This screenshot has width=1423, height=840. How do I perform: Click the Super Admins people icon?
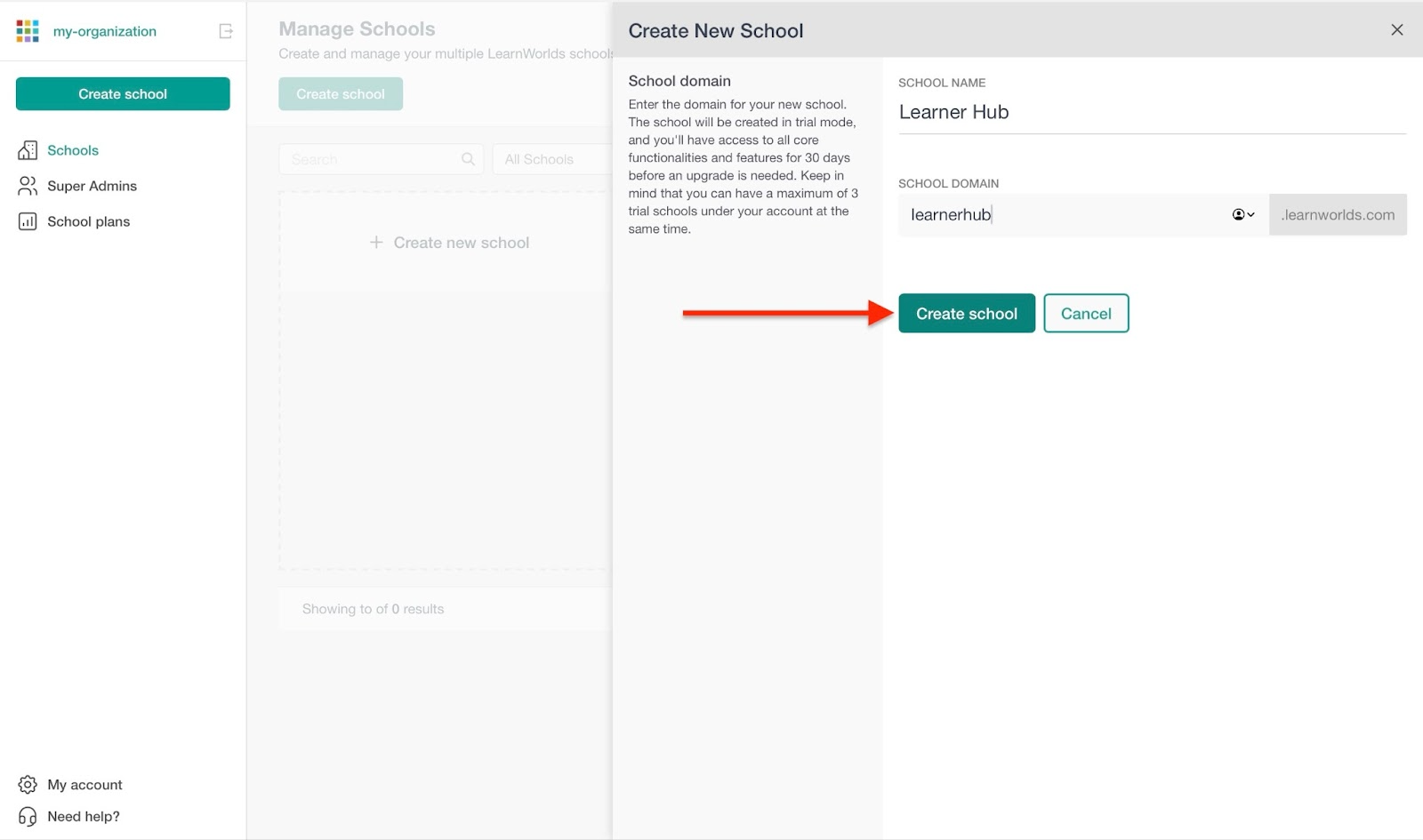28,186
